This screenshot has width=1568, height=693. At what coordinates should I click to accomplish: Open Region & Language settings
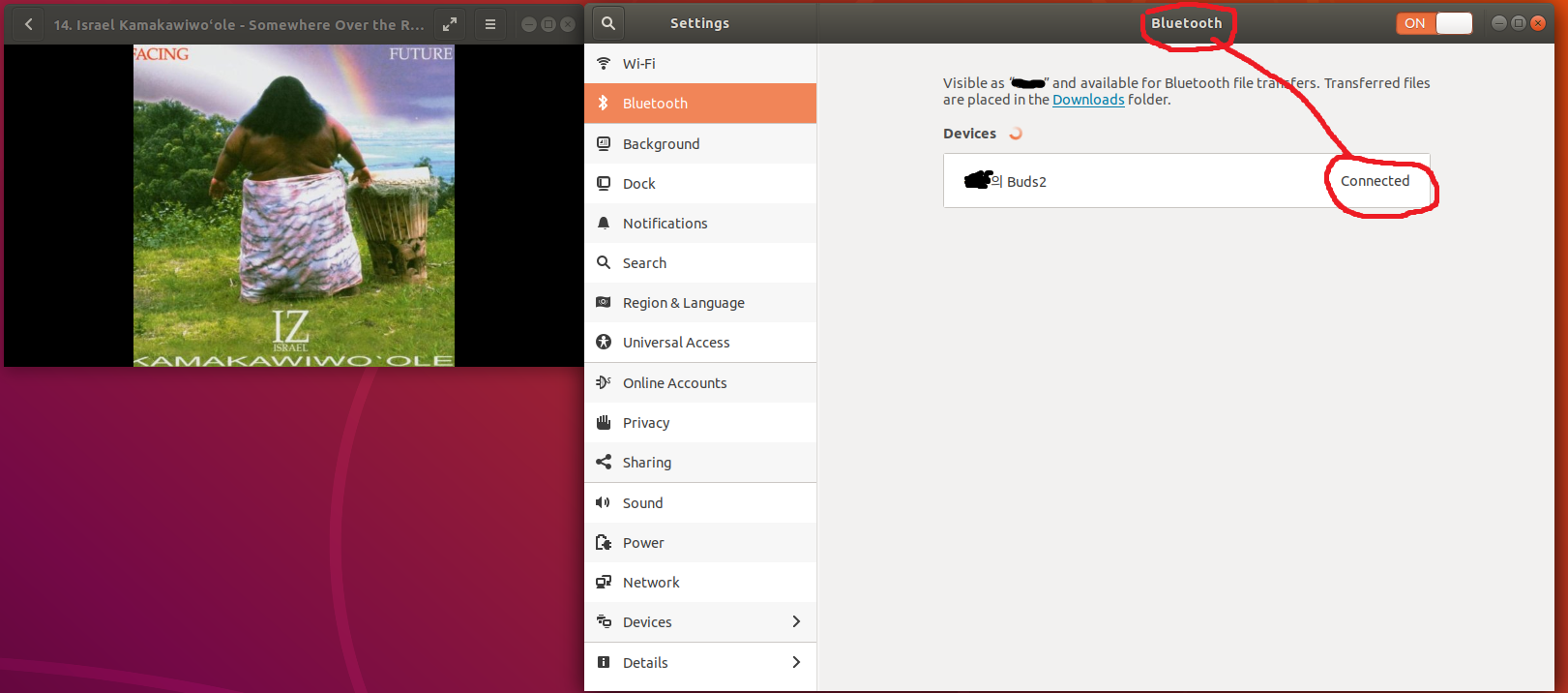tap(700, 302)
